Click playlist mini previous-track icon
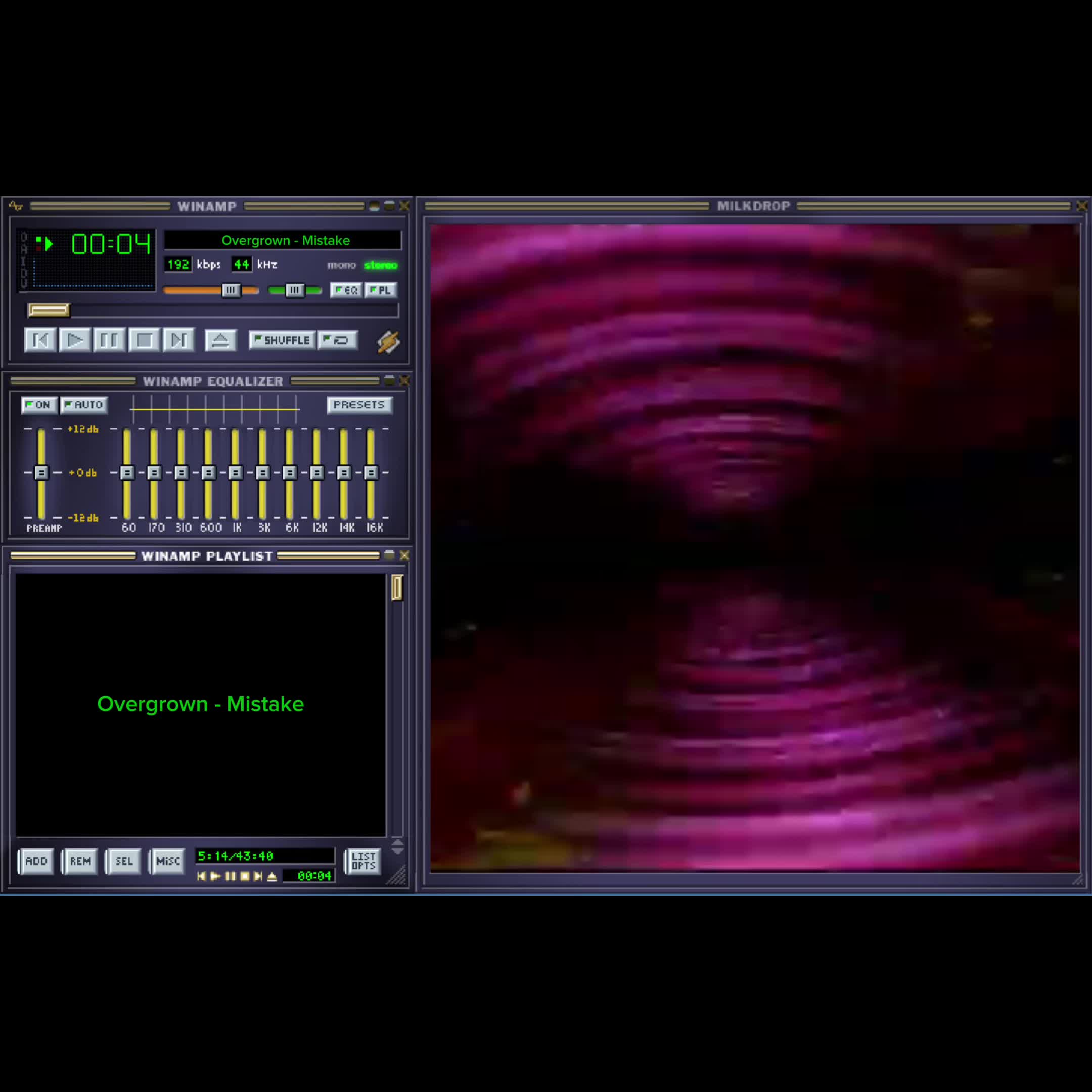Viewport: 1092px width, 1092px height. [201, 876]
